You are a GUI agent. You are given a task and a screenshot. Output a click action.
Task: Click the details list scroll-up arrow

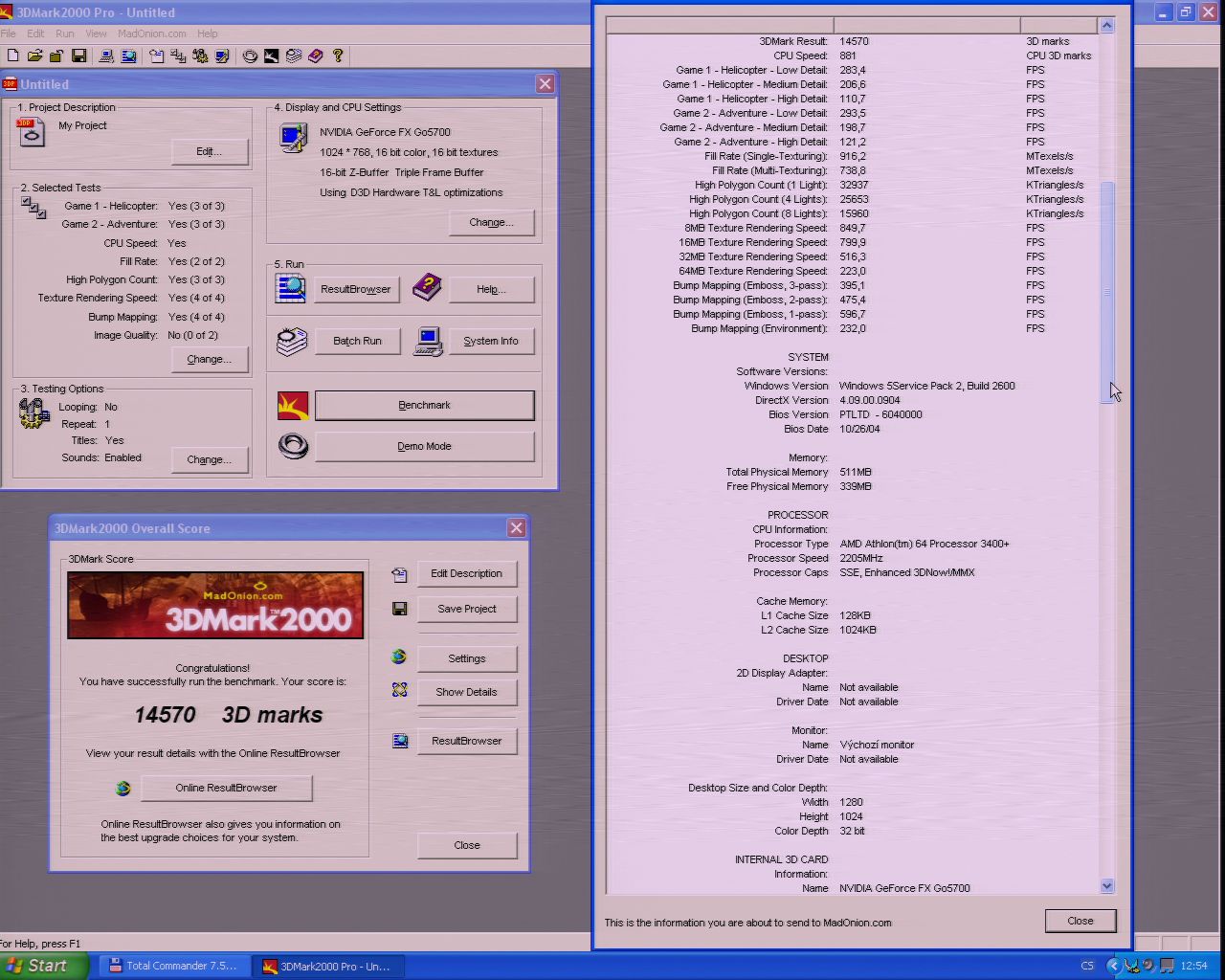[1106, 25]
